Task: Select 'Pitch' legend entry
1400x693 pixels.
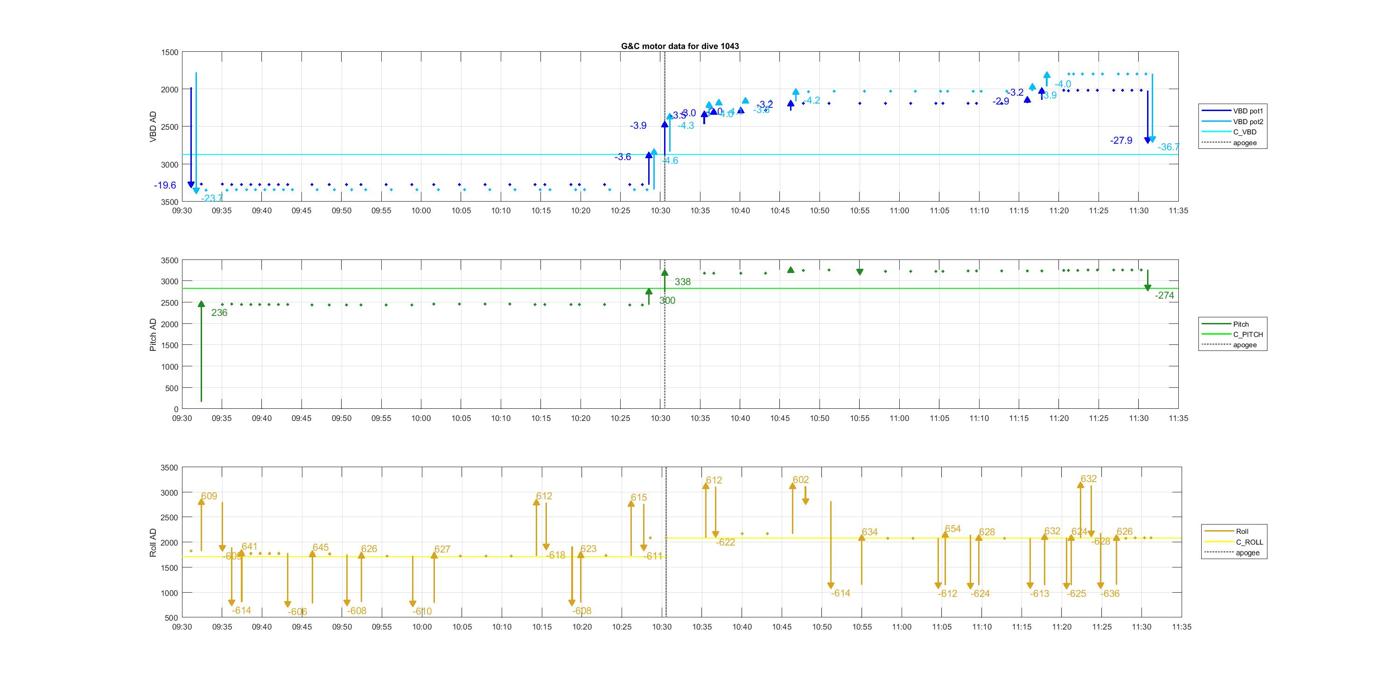Action: 1240,324
